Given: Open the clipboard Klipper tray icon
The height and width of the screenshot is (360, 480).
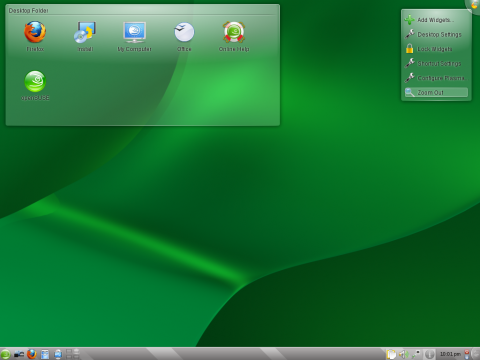Looking at the screenshot, I should (391, 354).
